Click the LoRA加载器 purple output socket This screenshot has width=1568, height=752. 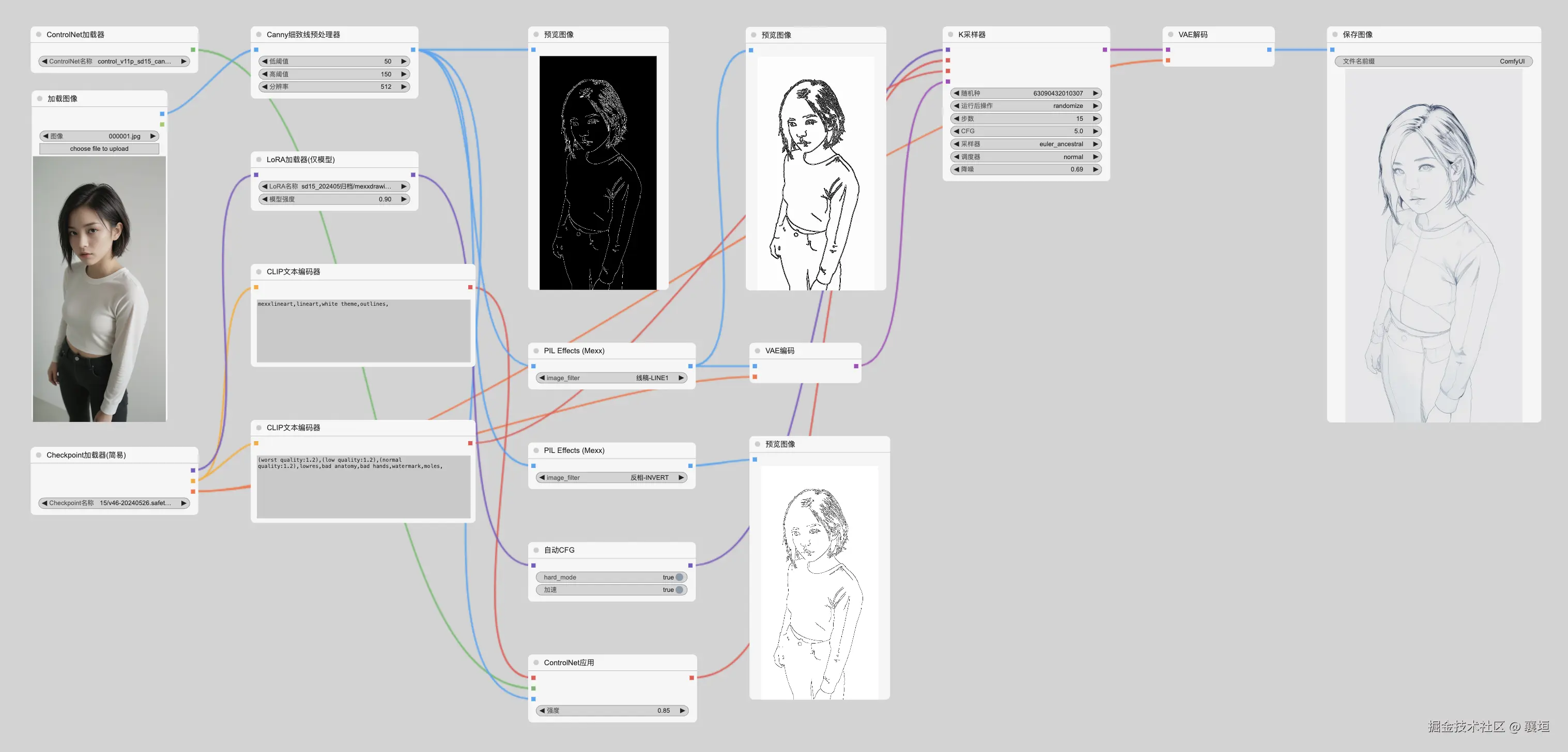point(413,175)
